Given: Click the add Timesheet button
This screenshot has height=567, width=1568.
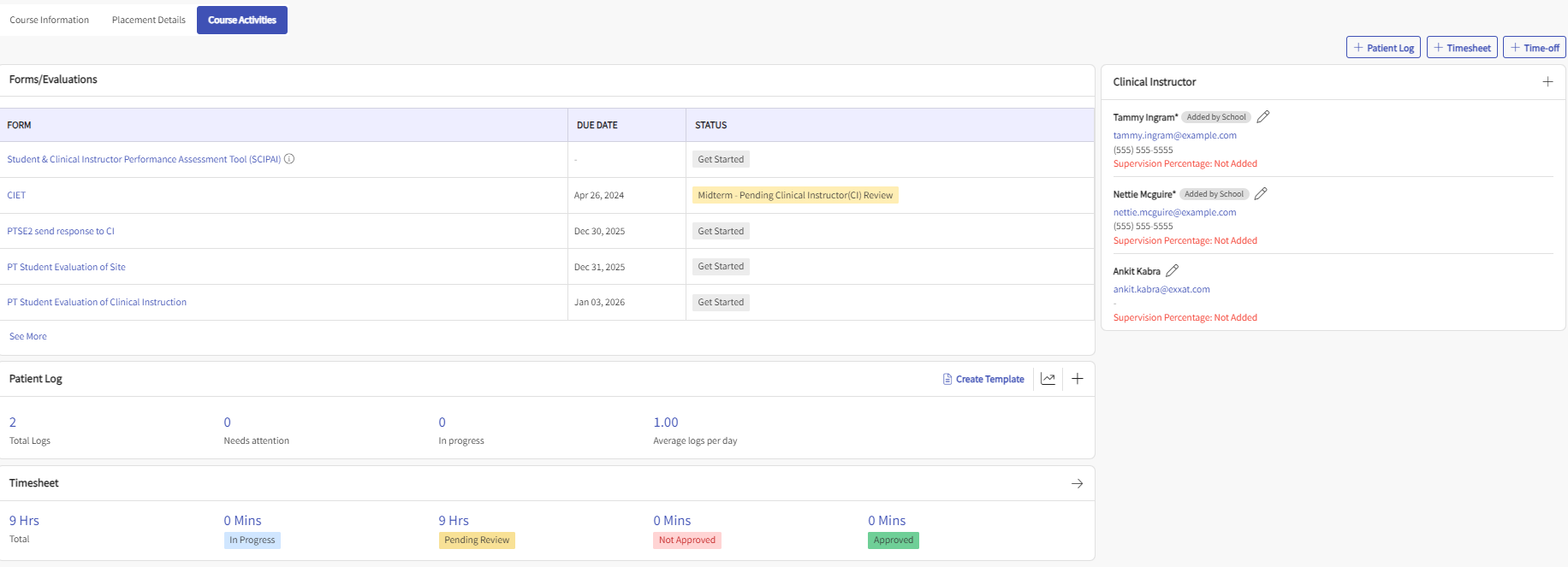Looking at the screenshot, I should pos(1462,48).
